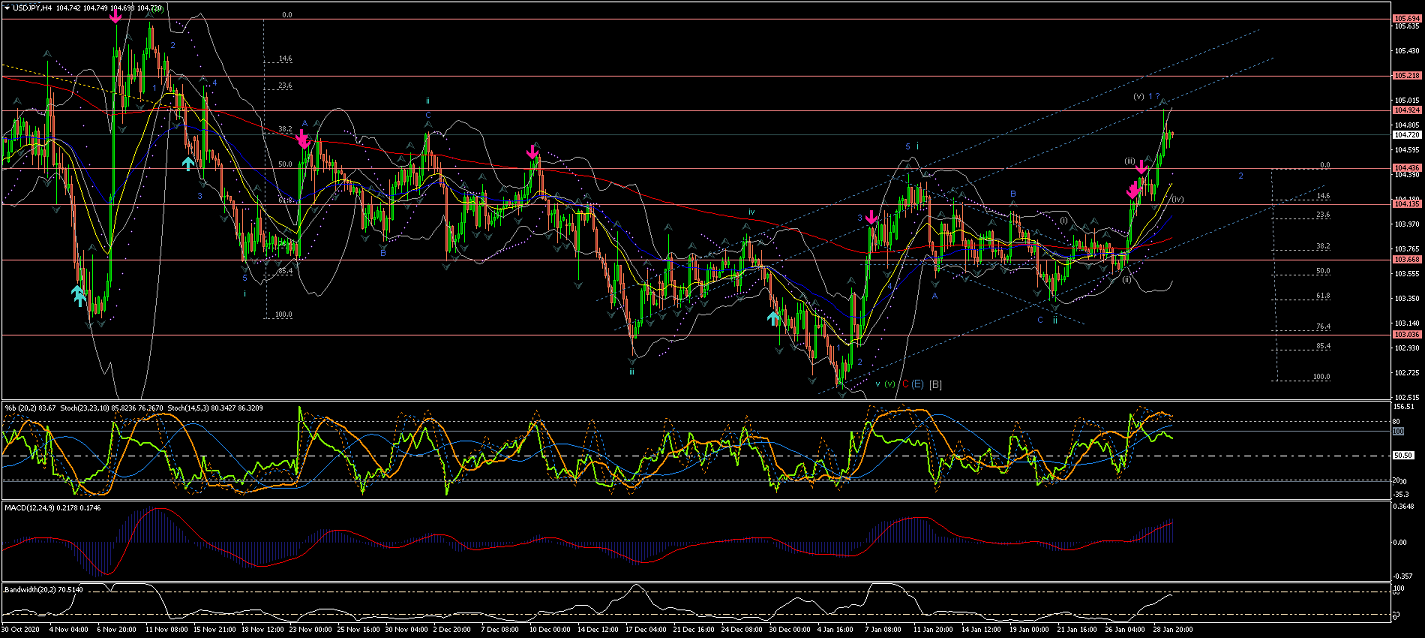Select the pink down arrow at the 105.694 high
The image size is (1425, 638).
coord(116,16)
